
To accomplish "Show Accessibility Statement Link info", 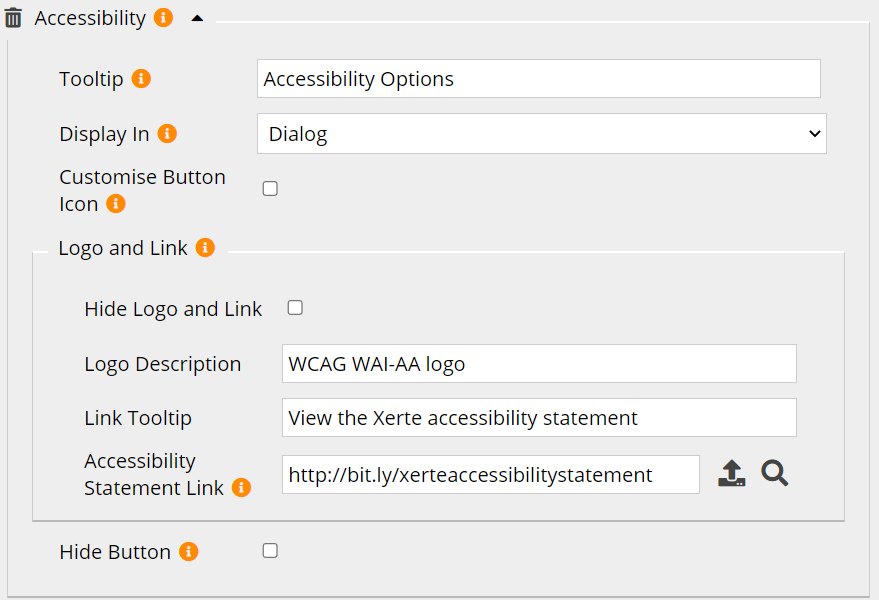I will coord(241,488).
